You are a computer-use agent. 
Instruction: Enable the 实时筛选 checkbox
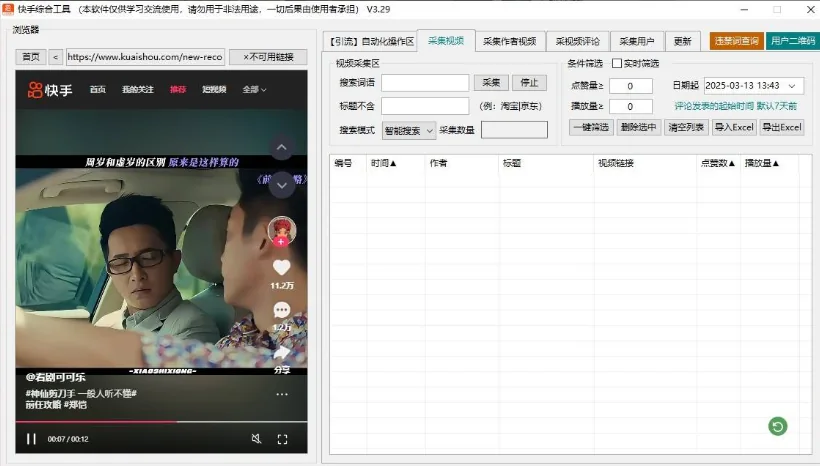click(617, 63)
